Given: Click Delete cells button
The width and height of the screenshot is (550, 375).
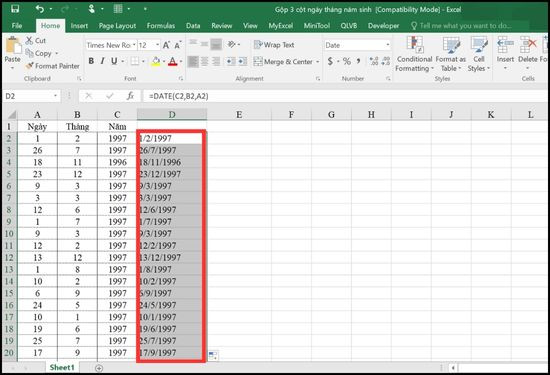Looking at the screenshot, I should (x=528, y=53).
